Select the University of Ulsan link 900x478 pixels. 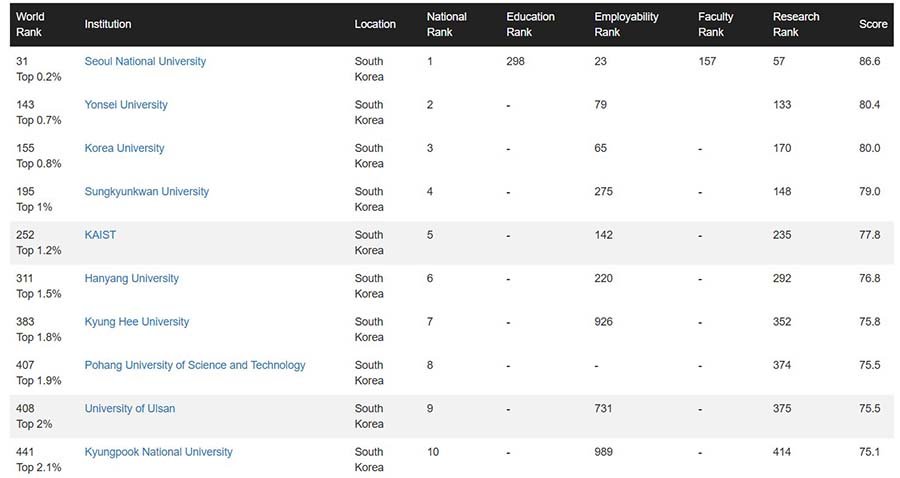pyautogui.click(x=130, y=408)
